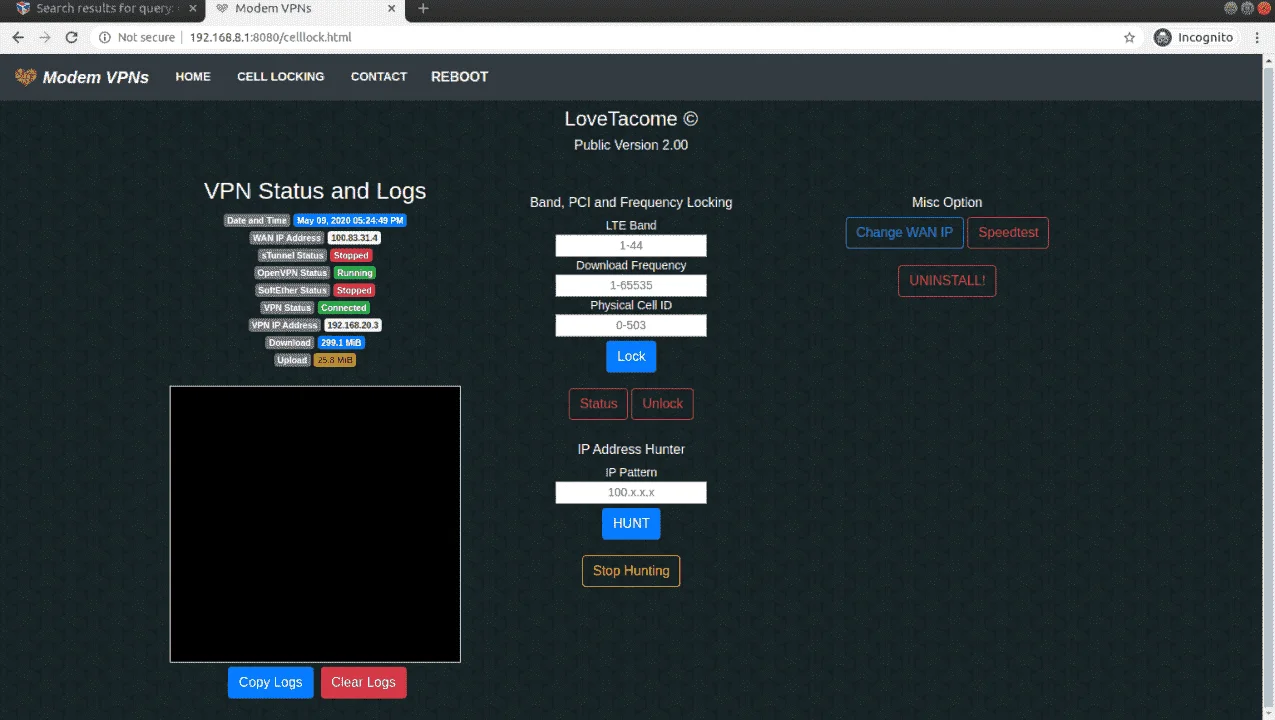The image size is (1275, 720).
Task: Focus the Download Frequency input
Action: click(631, 286)
